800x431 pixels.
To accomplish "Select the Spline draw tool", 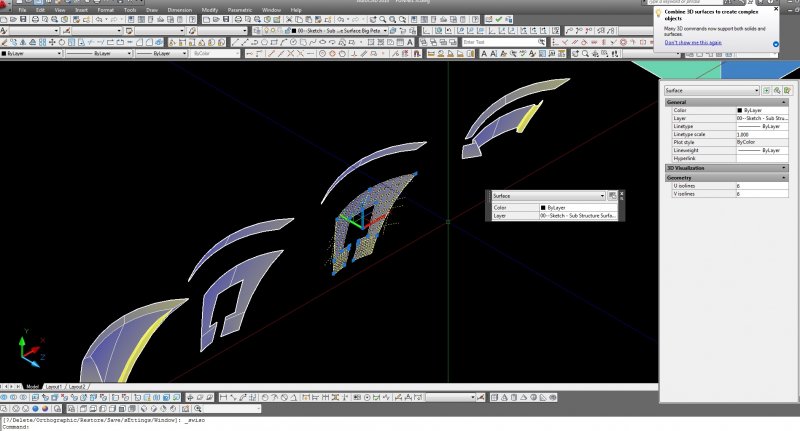I will pyautogui.click(x=313, y=42).
